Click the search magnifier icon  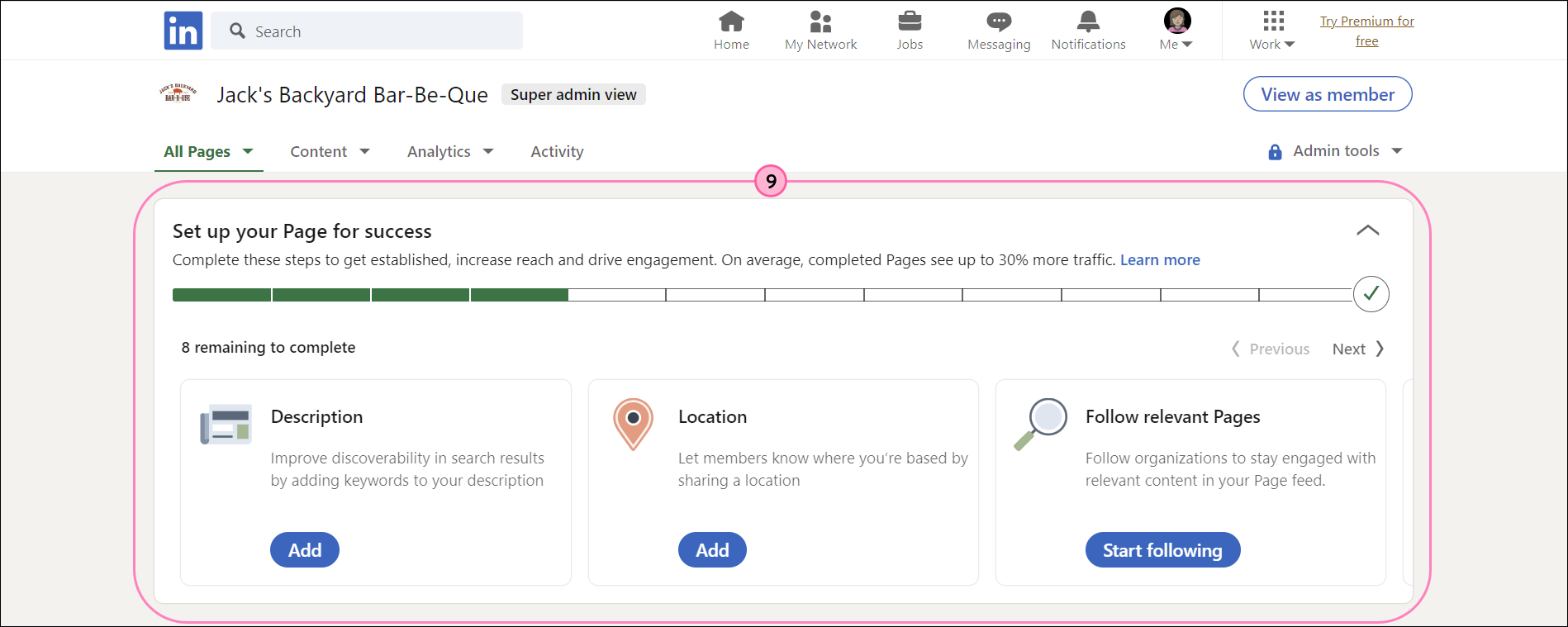(238, 31)
